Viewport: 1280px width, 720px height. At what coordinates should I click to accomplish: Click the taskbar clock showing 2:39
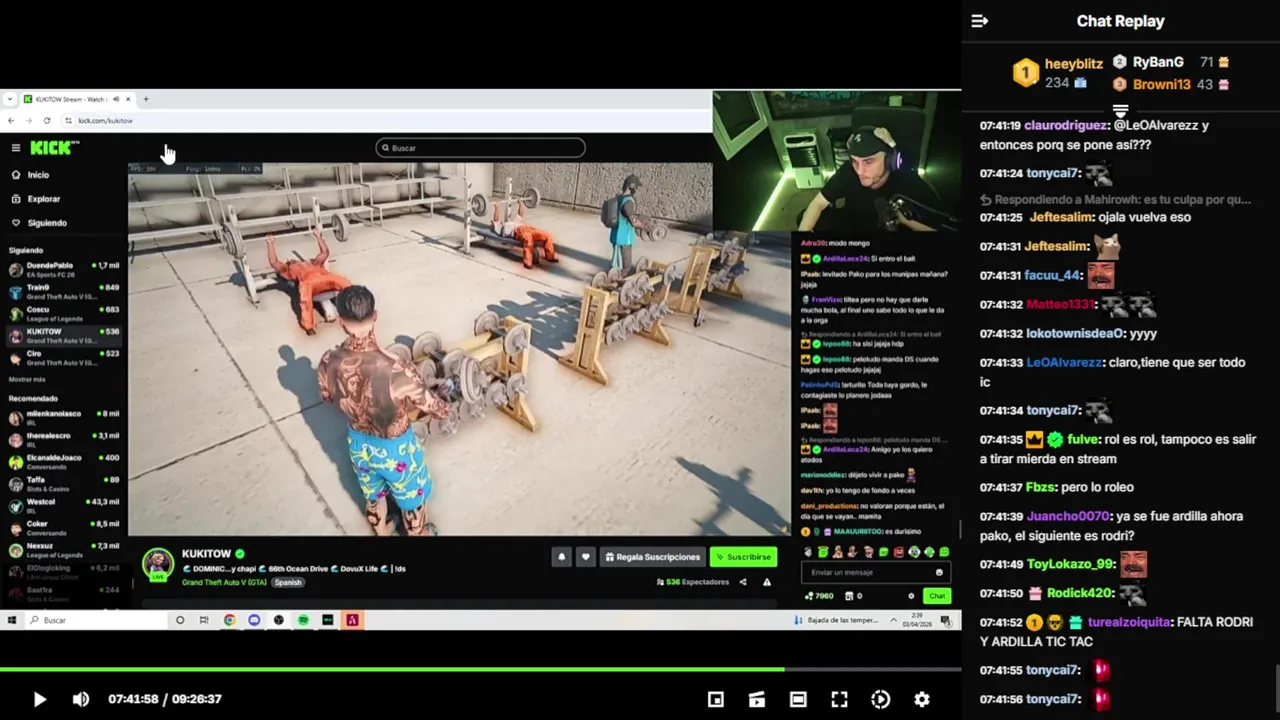click(918, 620)
